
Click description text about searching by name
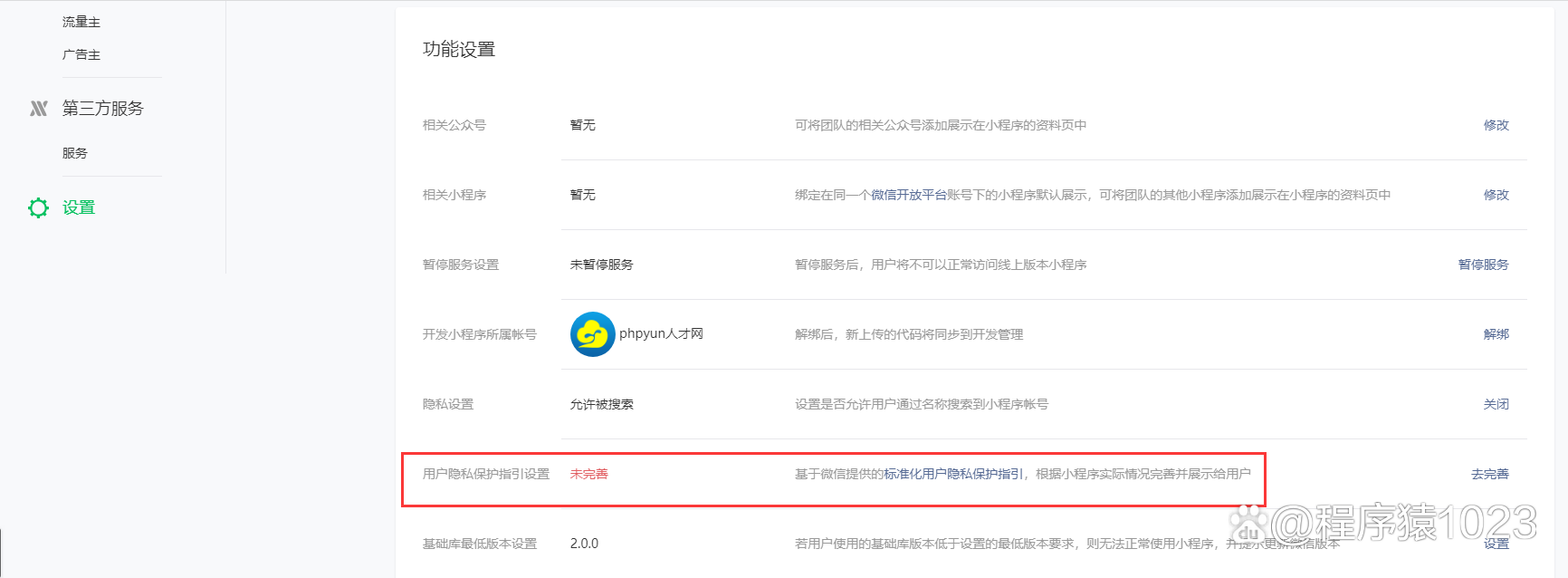tap(922, 404)
